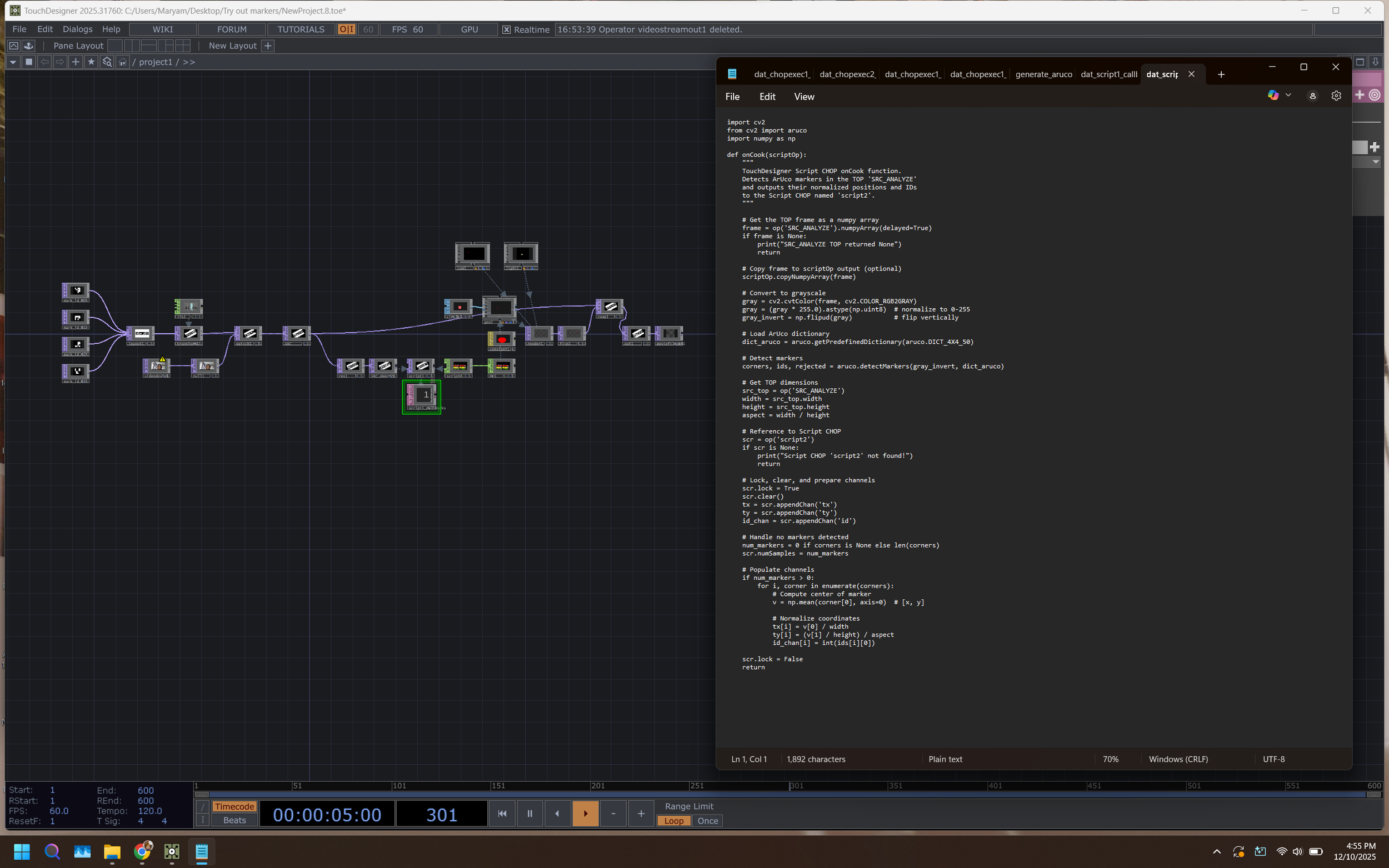Open the Dialogs menu
Viewport: 1389px width, 868px height.
coord(77,29)
